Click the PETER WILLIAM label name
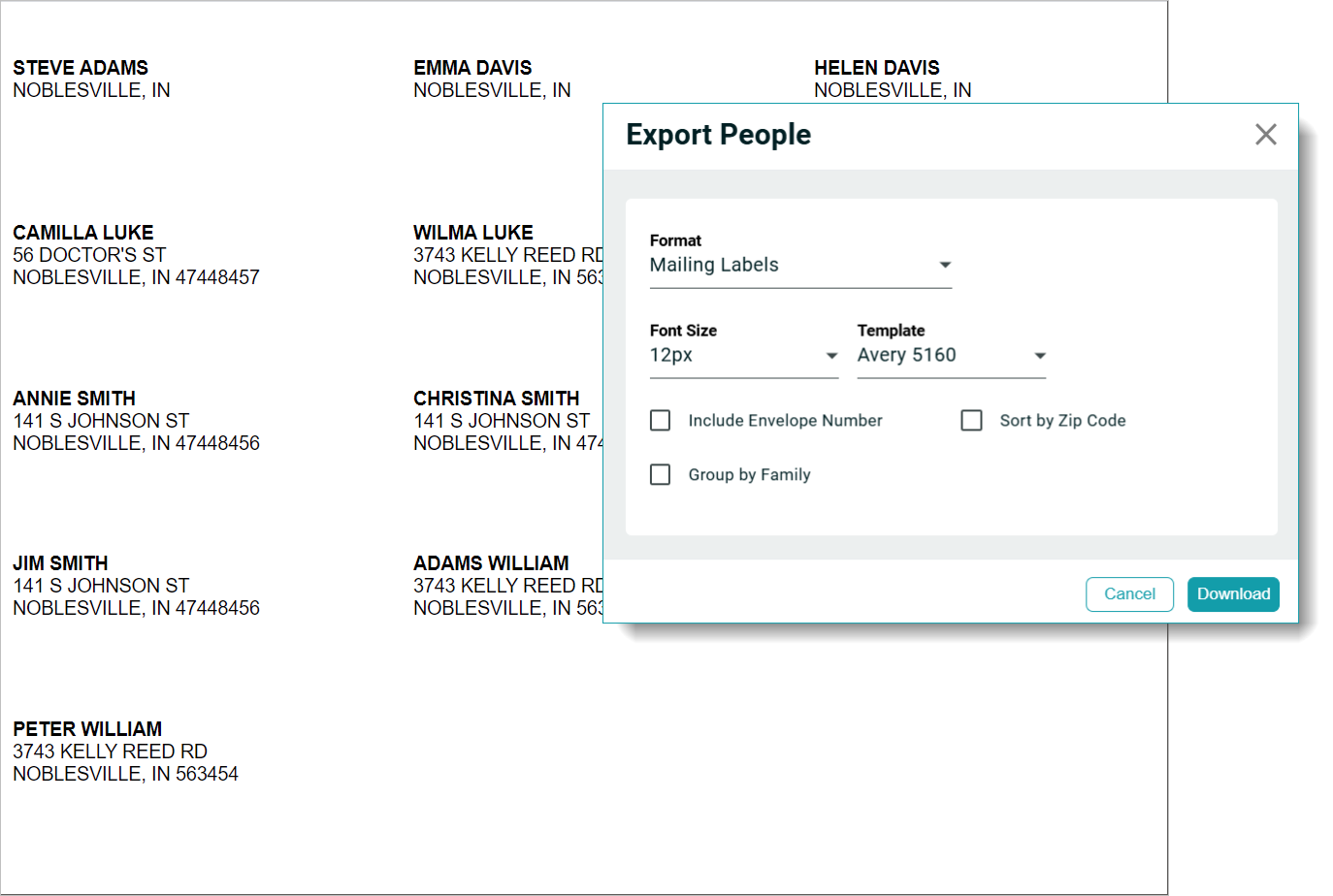 pos(87,729)
